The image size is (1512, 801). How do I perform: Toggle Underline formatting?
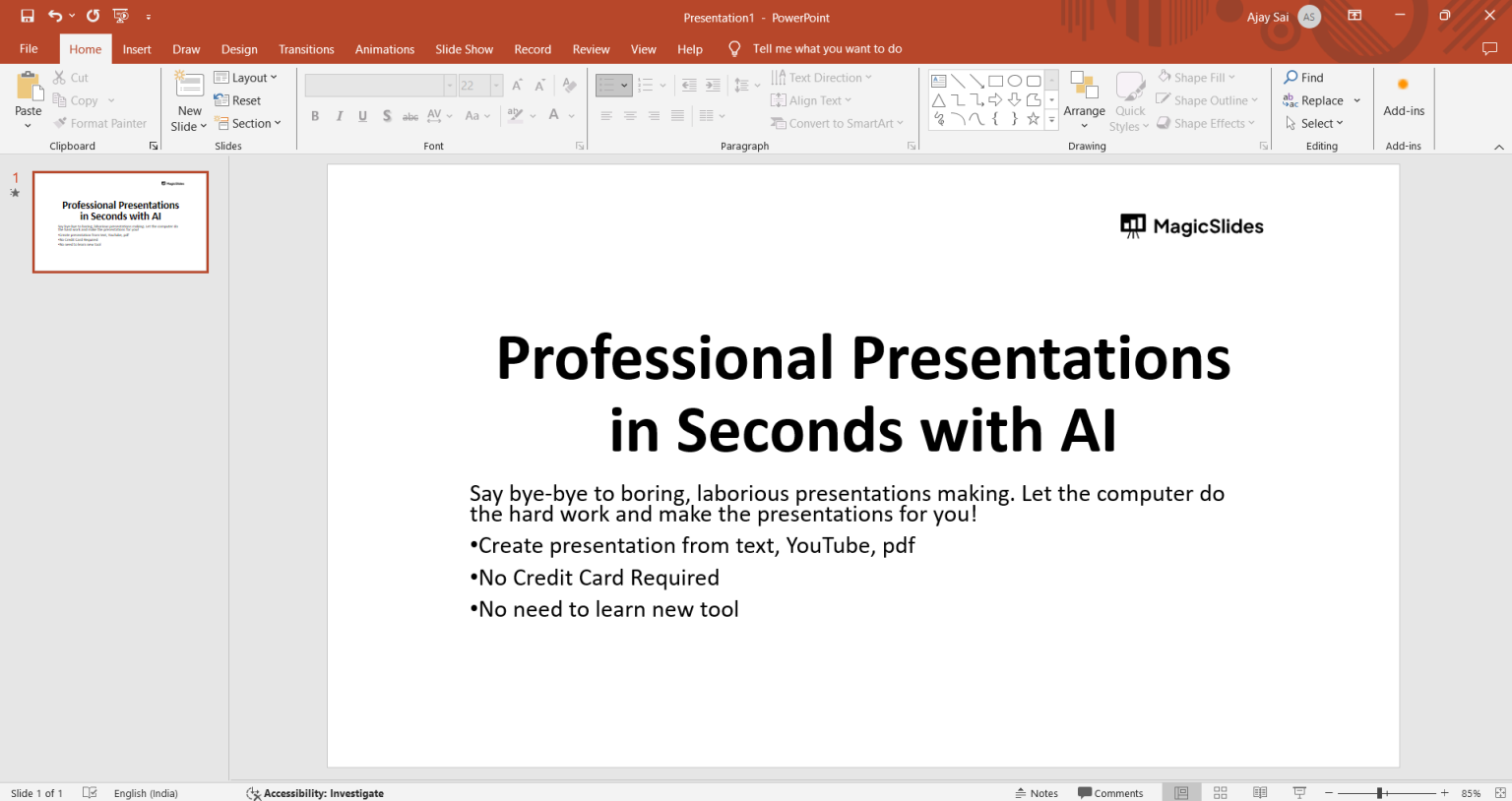pos(363,116)
